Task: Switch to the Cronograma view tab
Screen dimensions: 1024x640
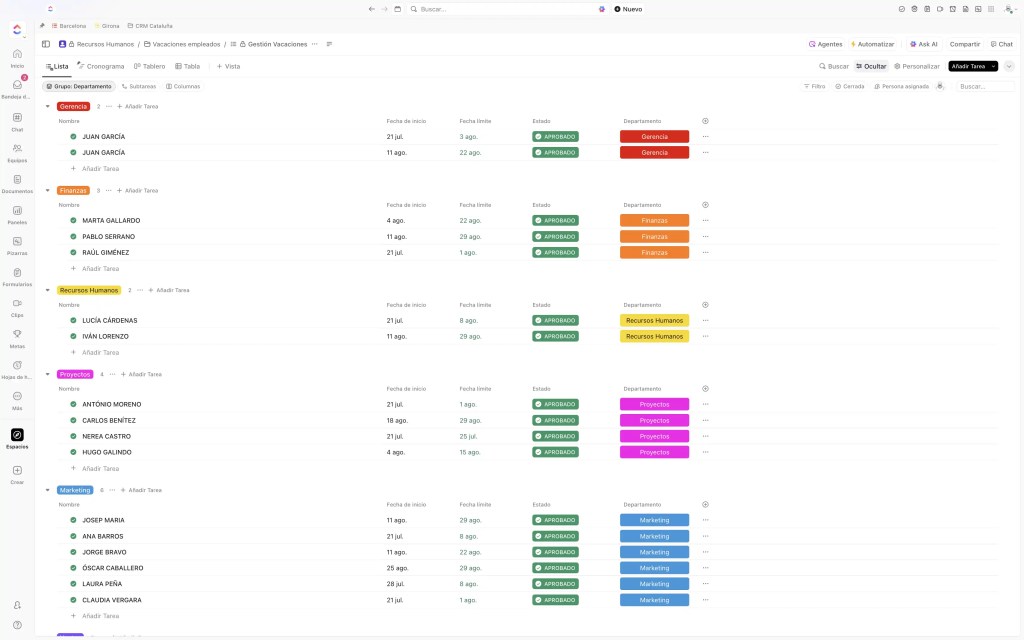Action: [101, 66]
